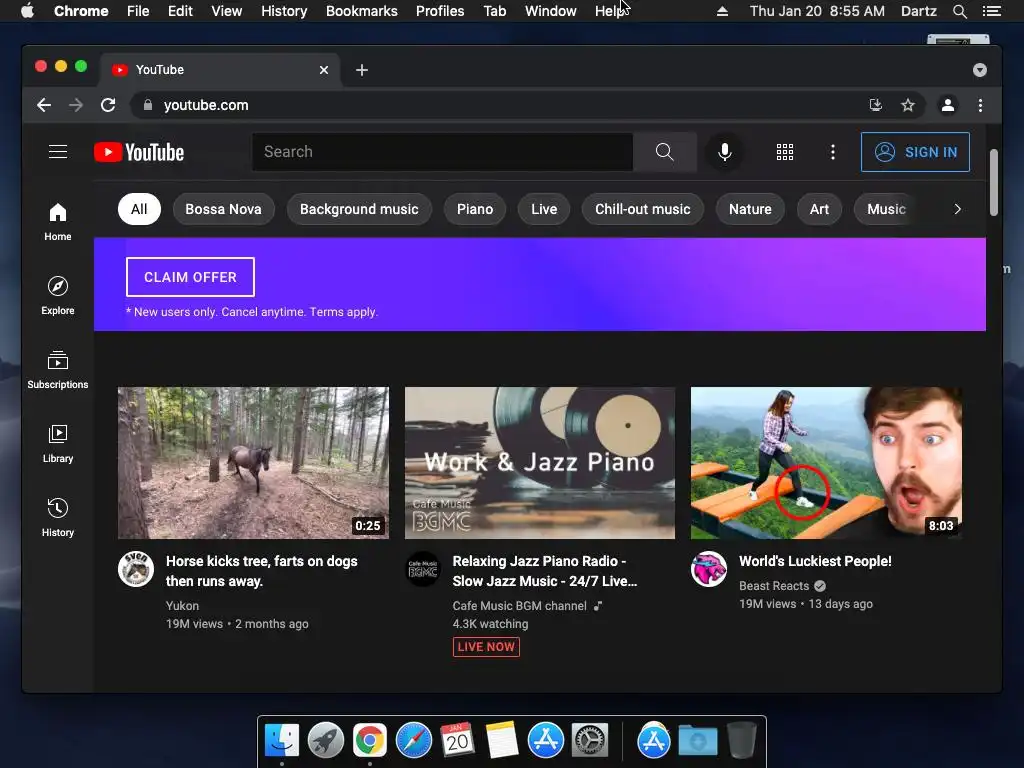Open System Preferences from the Dock
1024x768 pixels.
pyautogui.click(x=590, y=741)
